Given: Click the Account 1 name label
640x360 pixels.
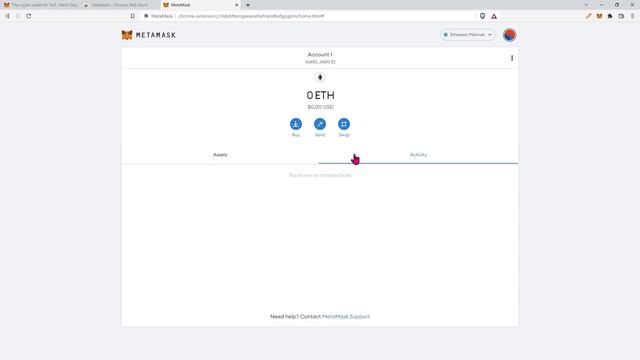Looking at the screenshot, I should (320, 54).
